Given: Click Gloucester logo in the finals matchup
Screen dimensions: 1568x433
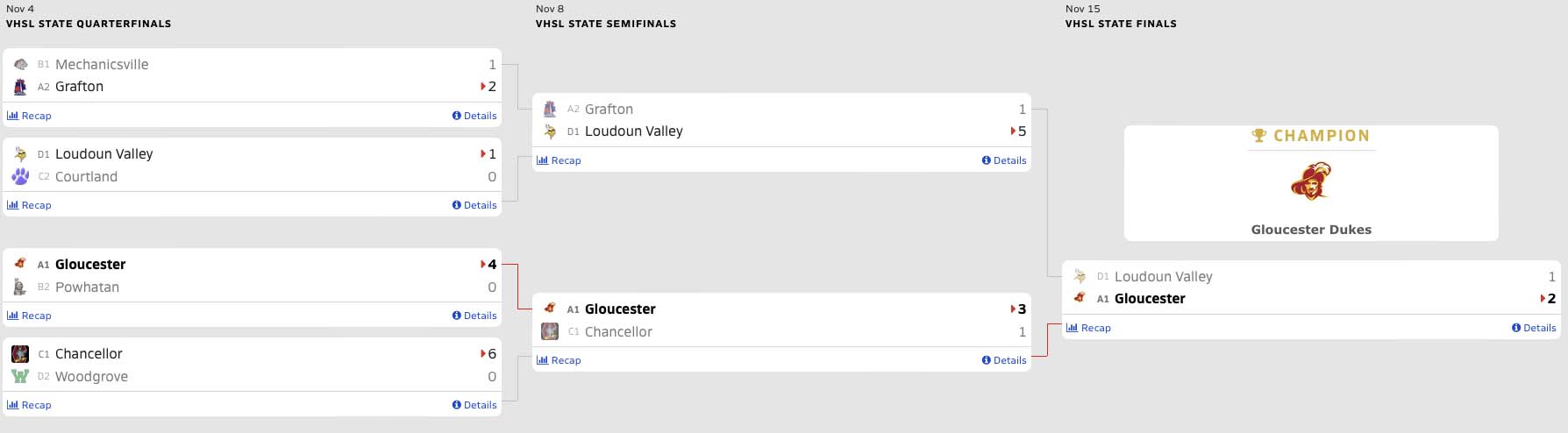Looking at the screenshot, I should (x=1080, y=298).
